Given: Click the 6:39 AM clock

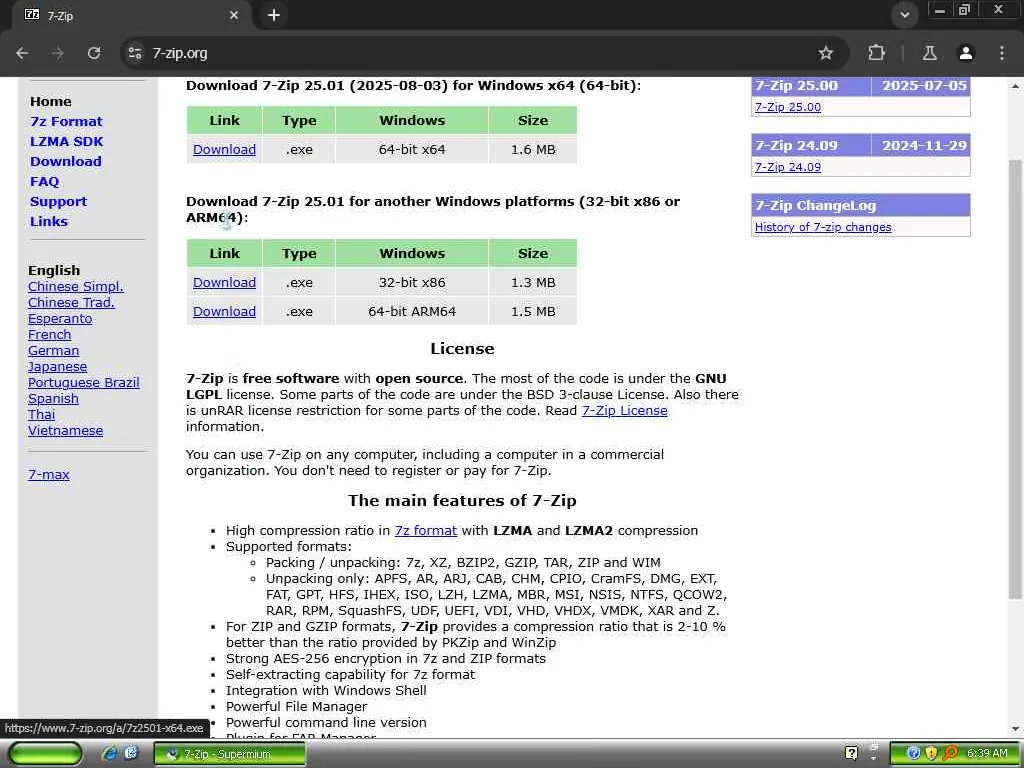Looking at the screenshot, I should click(986, 754).
